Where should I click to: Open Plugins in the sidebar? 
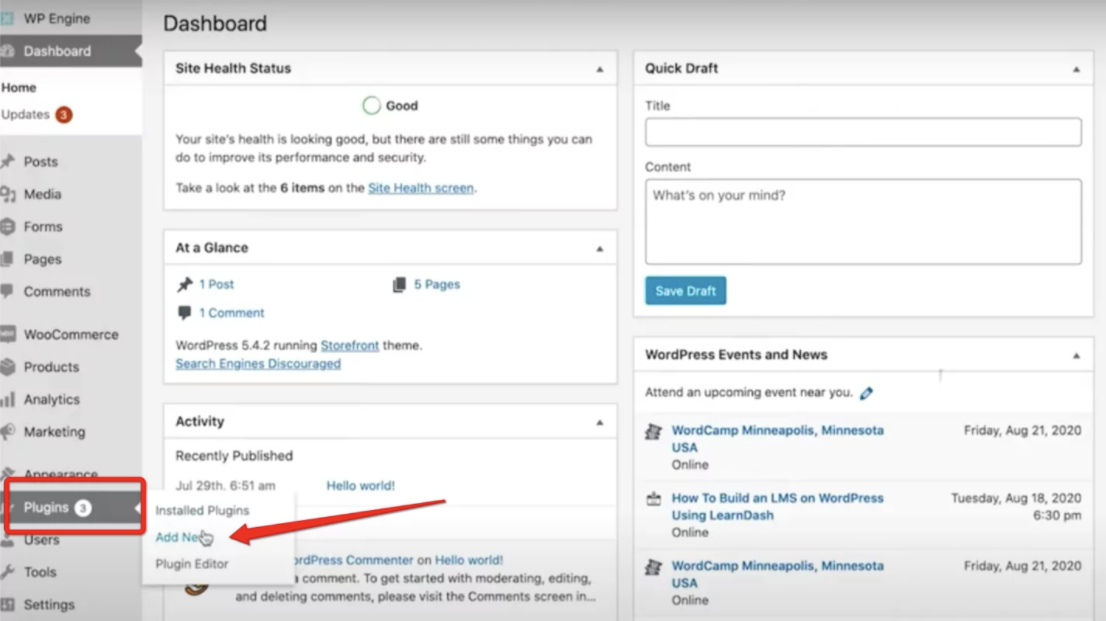[x=47, y=507]
